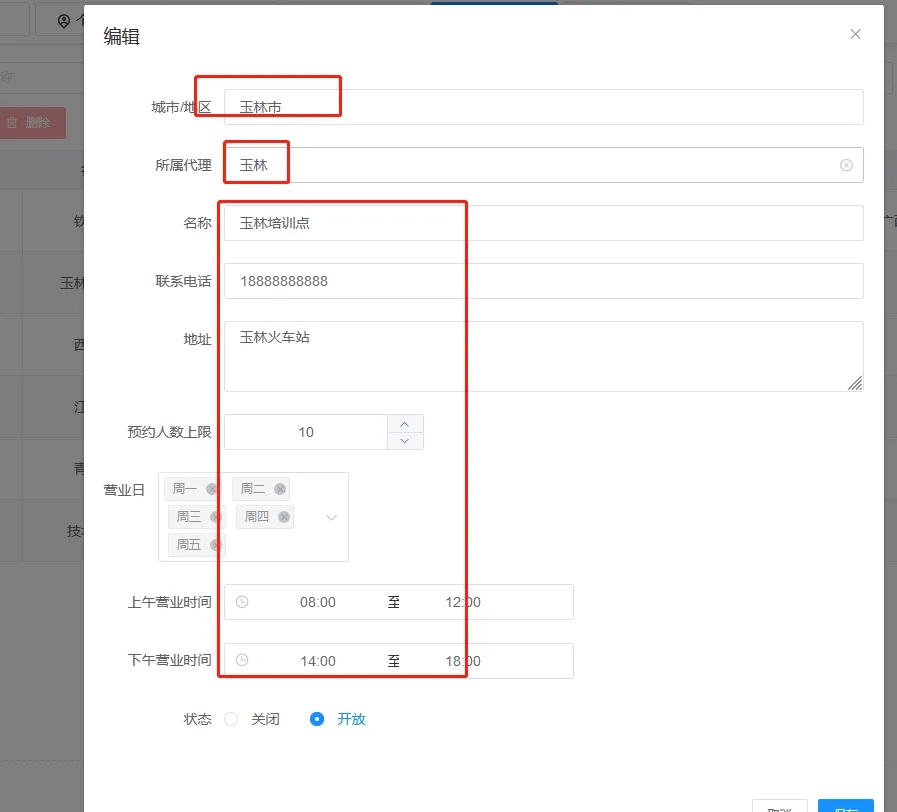
Task: Remove the 周四 tag from 营业日
Action: coord(284,517)
